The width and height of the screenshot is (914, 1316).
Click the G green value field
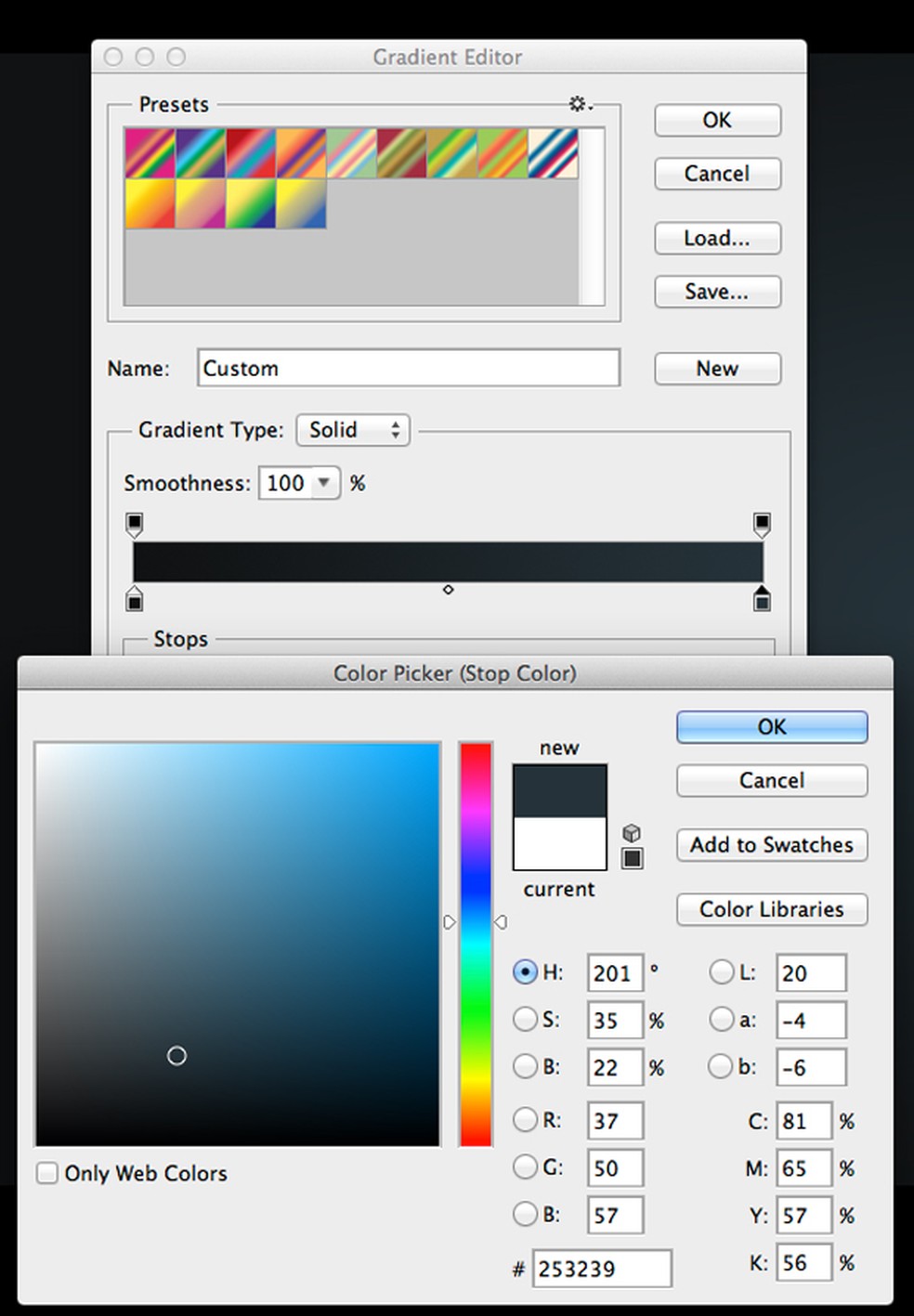615,1167
